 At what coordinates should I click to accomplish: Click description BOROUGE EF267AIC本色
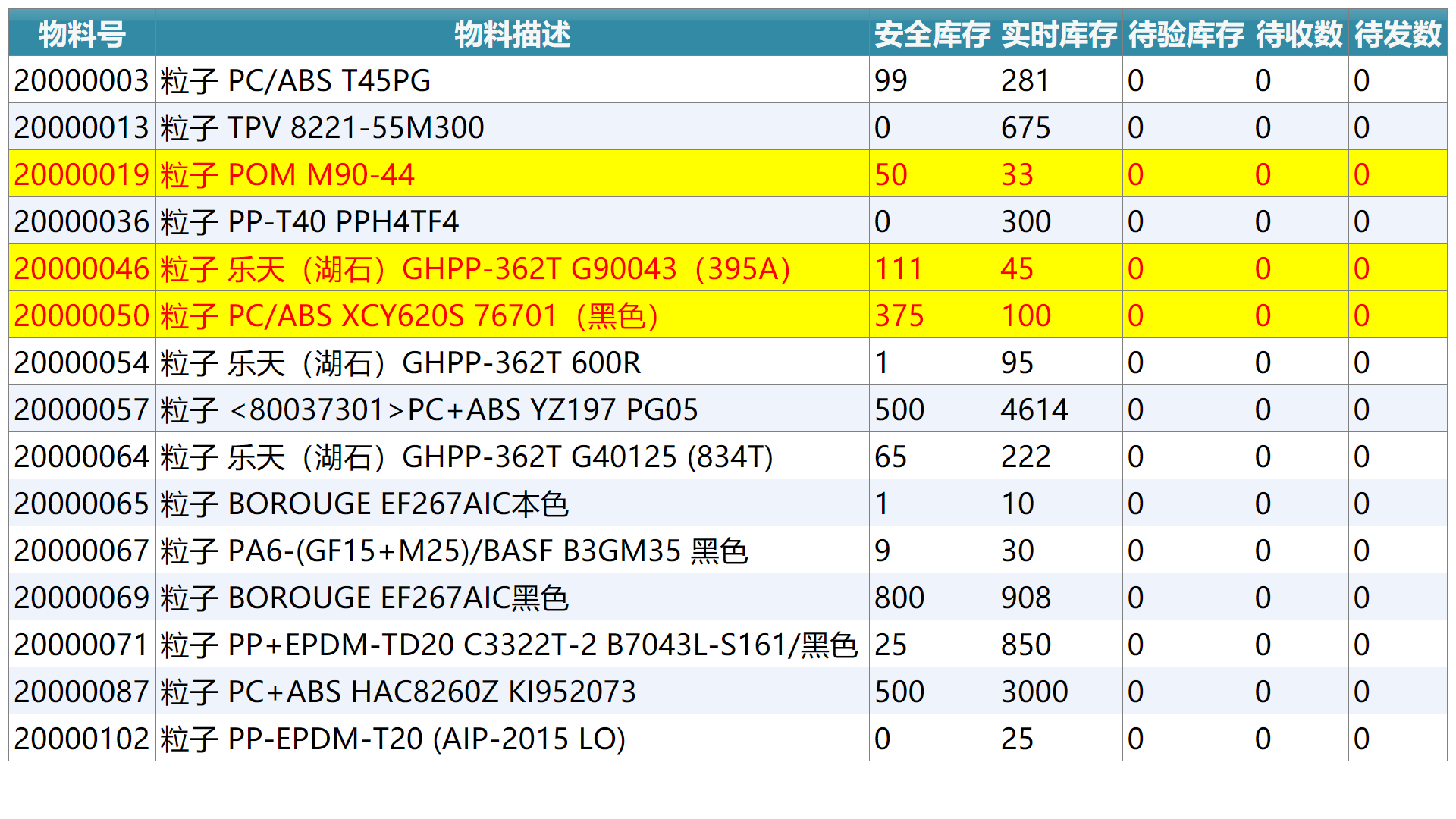(364, 504)
